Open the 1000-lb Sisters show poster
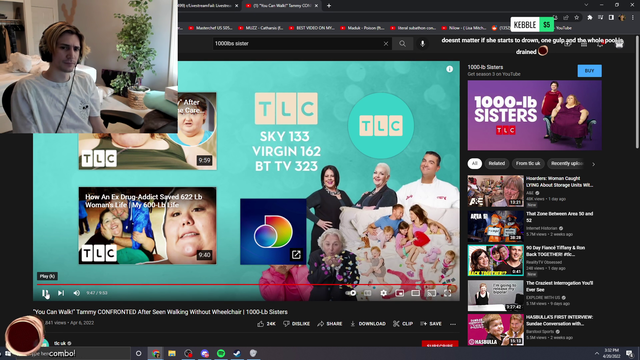The width and height of the screenshot is (640, 360). pos(534,115)
